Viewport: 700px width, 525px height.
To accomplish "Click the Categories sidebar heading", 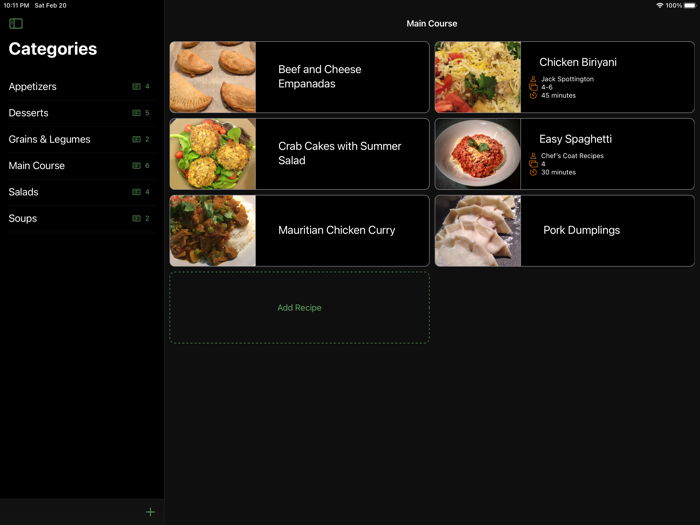I will coord(53,49).
